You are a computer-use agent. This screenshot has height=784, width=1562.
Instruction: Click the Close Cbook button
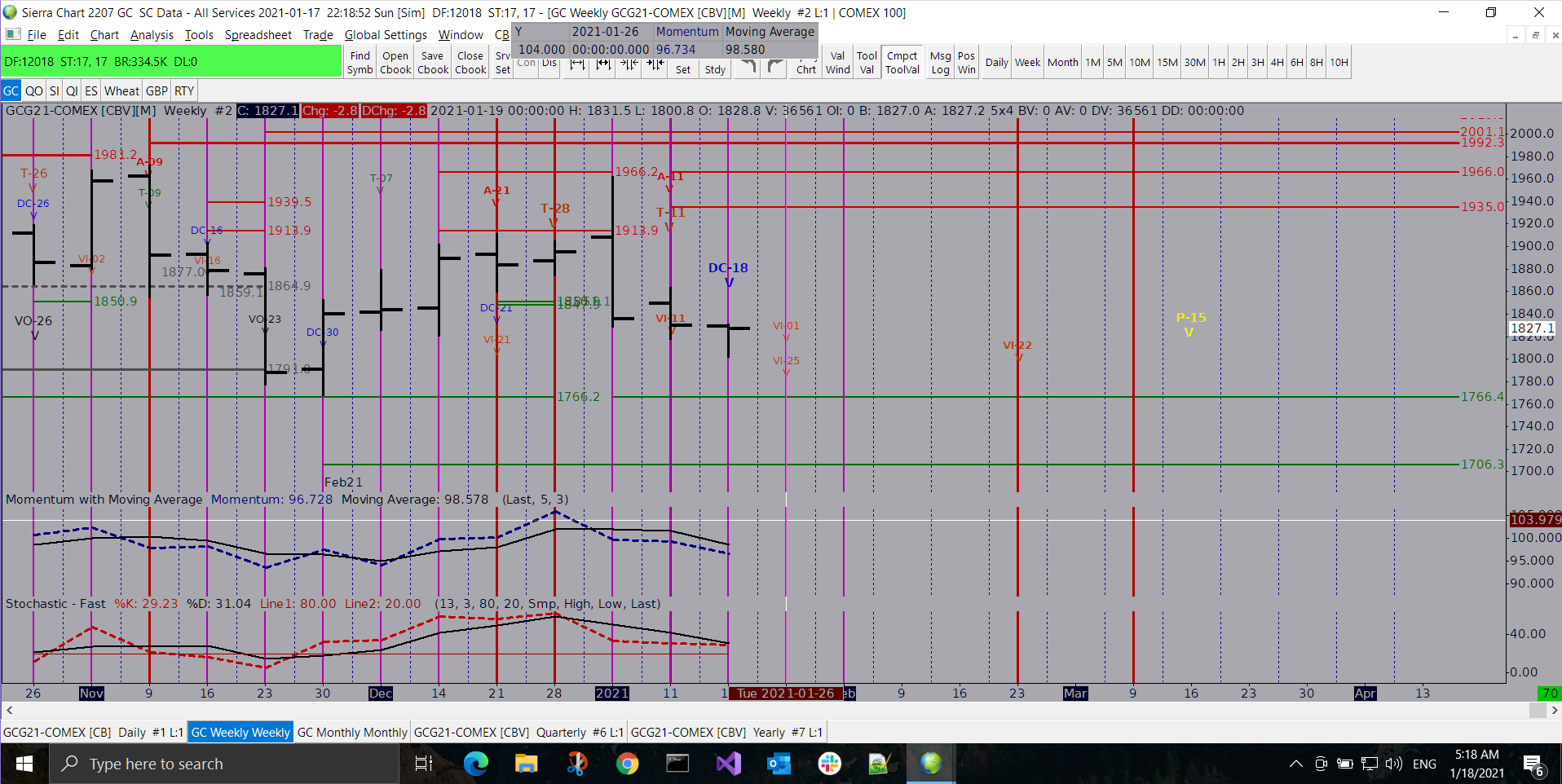(470, 63)
